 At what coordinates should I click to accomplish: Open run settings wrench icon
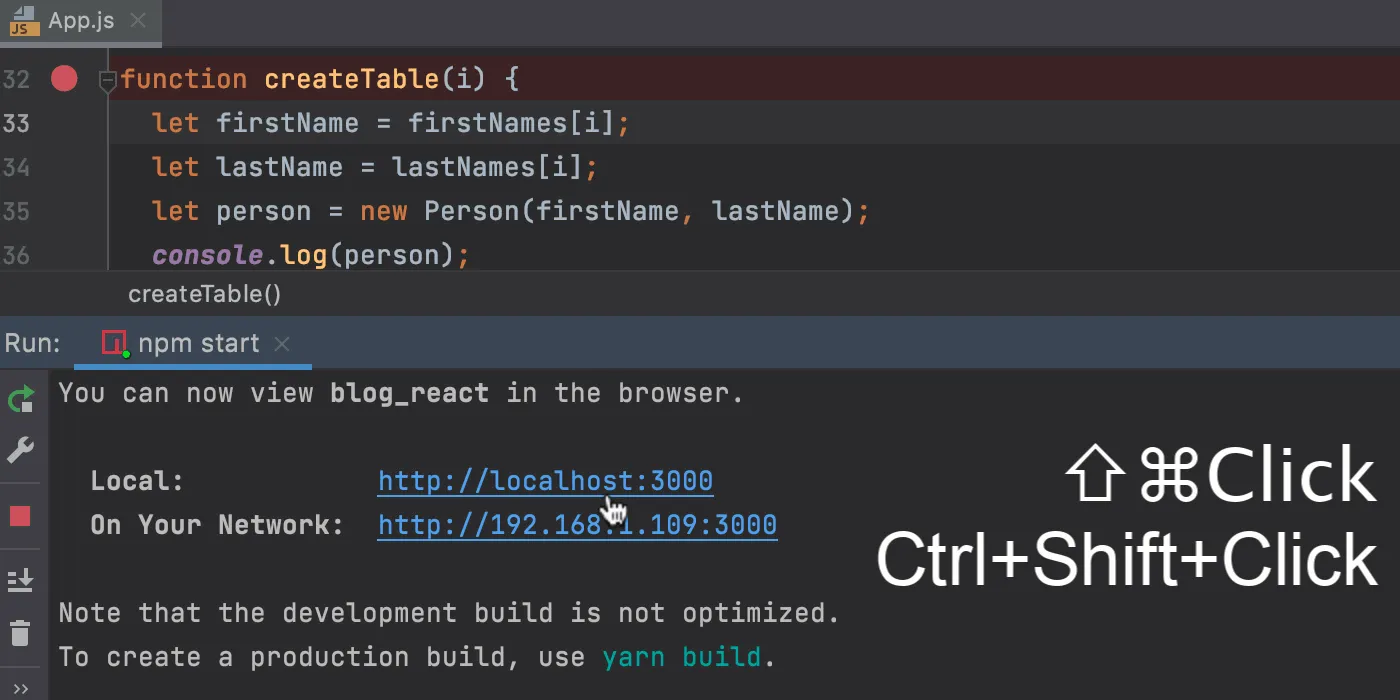[x=20, y=451]
